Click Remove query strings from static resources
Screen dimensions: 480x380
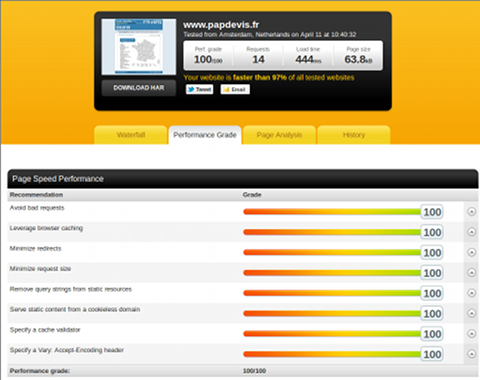(71, 289)
